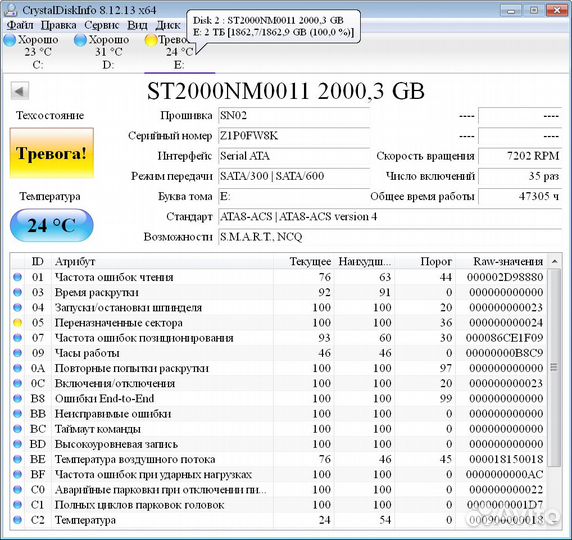Sort by the Raw-значения column header

coord(502,262)
